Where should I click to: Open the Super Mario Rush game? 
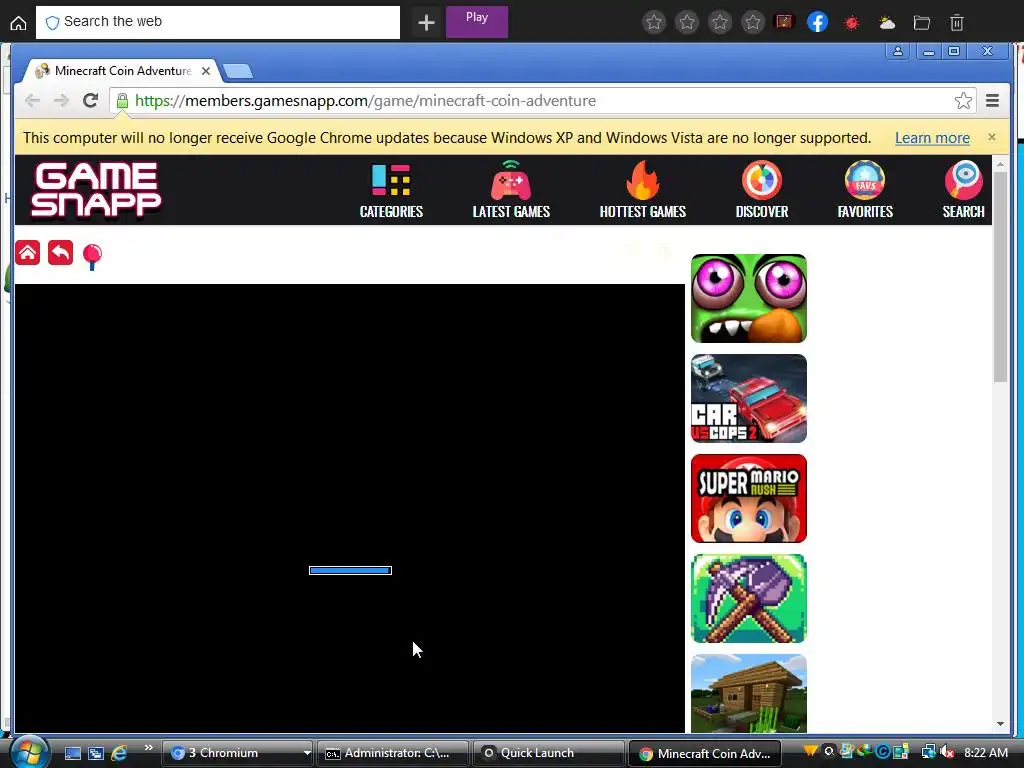pos(748,498)
